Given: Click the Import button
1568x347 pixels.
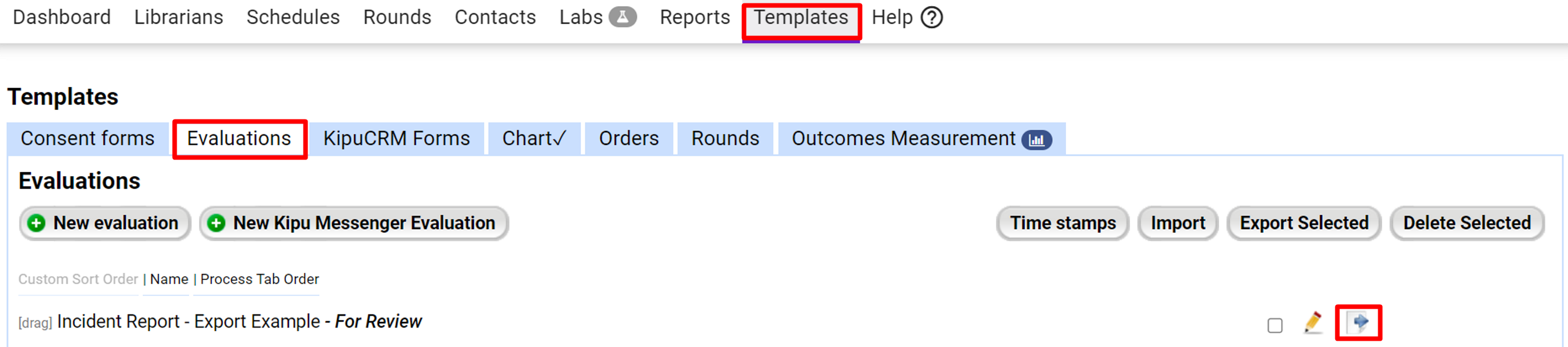Looking at the screenshot, I should [1177, 224].
